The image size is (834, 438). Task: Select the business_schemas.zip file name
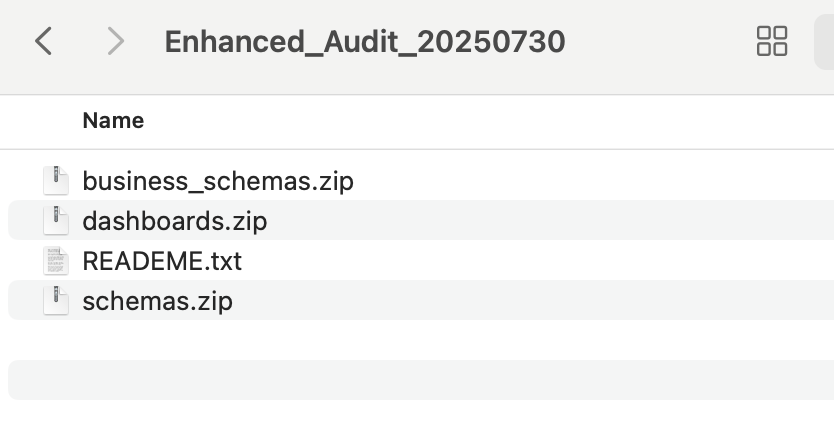[x=218, y=181]
